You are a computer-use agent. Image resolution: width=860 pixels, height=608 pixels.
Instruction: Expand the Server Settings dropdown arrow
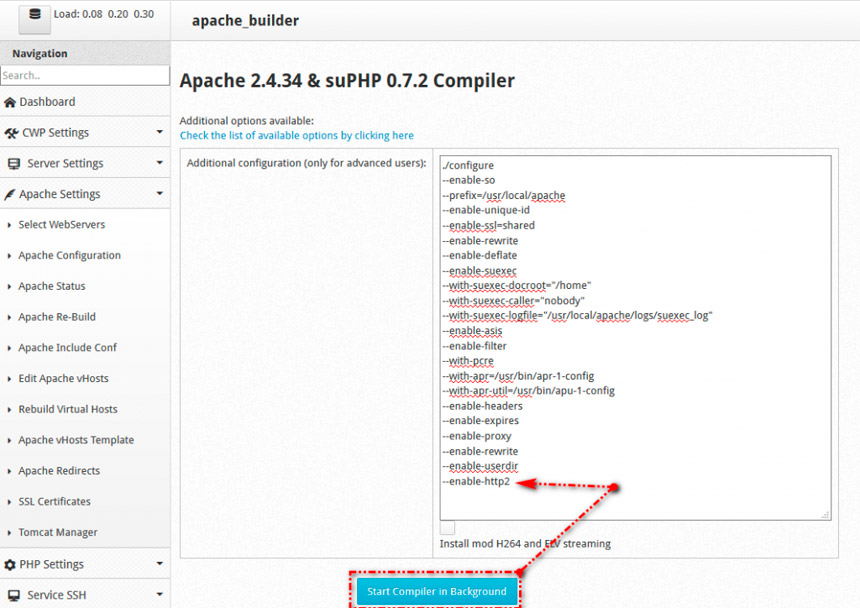(x=160, y=163)
